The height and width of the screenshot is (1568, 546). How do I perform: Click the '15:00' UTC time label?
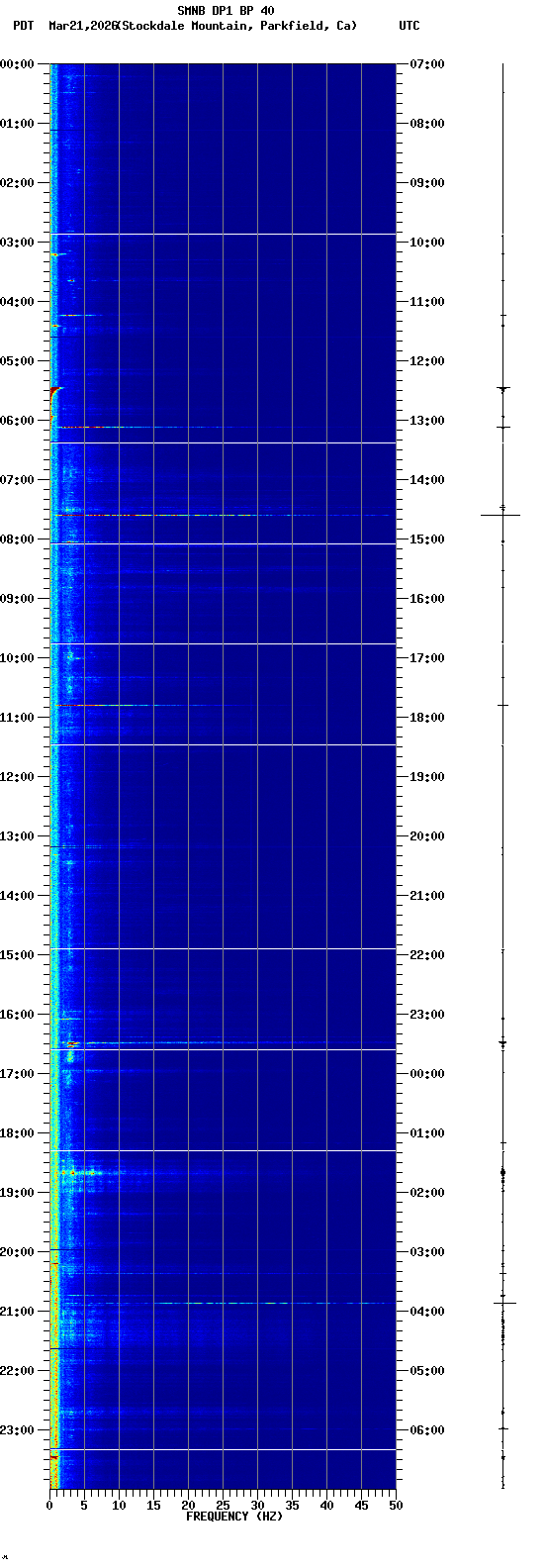(427, 539)
